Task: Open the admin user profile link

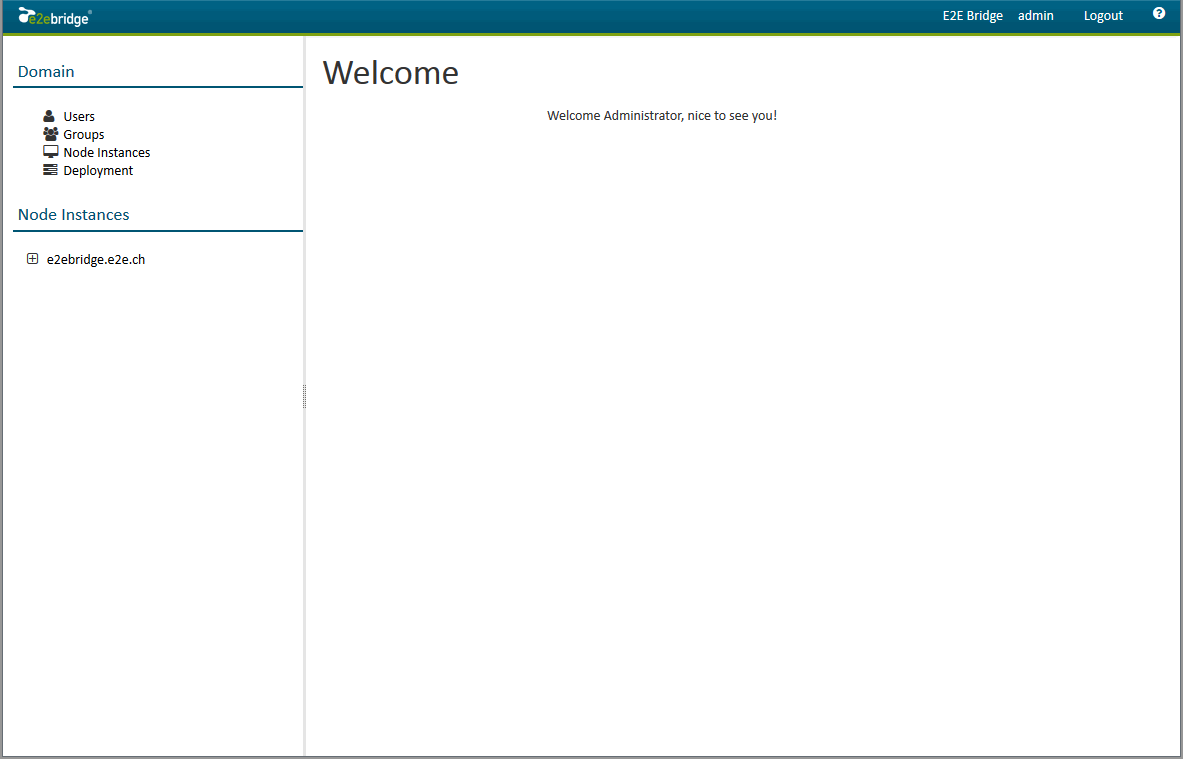Action: pos(1036,15)
